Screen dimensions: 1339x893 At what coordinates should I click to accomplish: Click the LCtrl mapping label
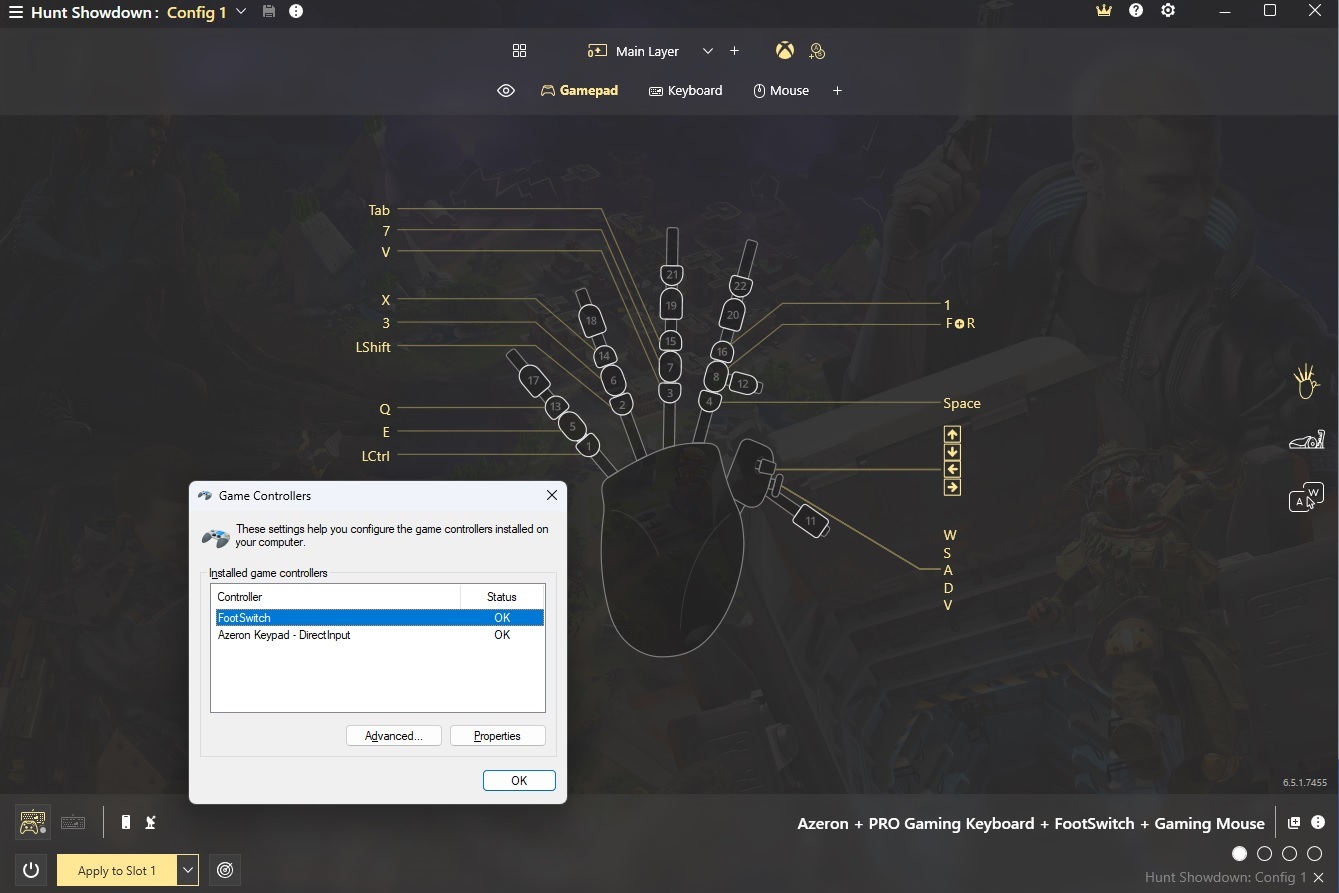(x=375, y=456)
